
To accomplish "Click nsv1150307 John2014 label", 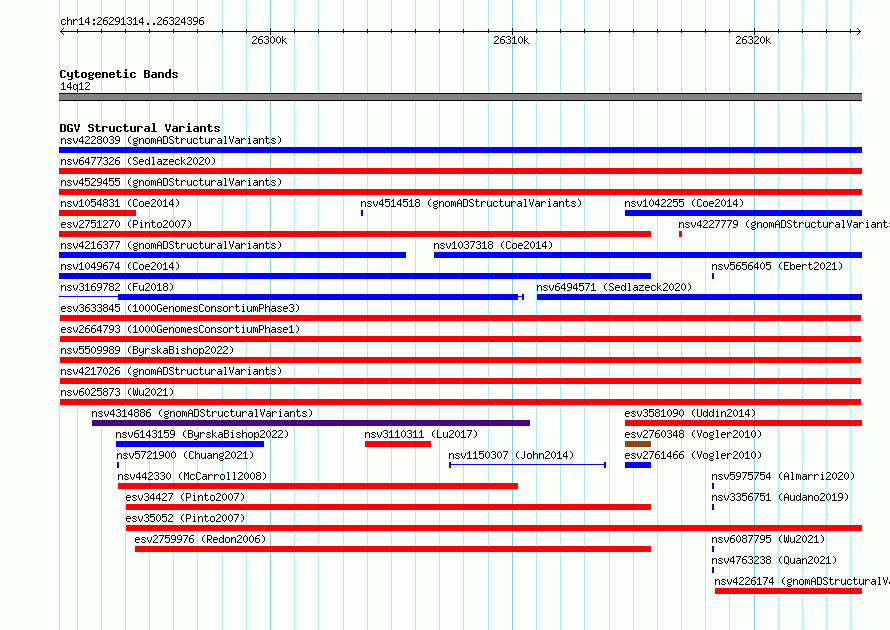I will [511, 455].
